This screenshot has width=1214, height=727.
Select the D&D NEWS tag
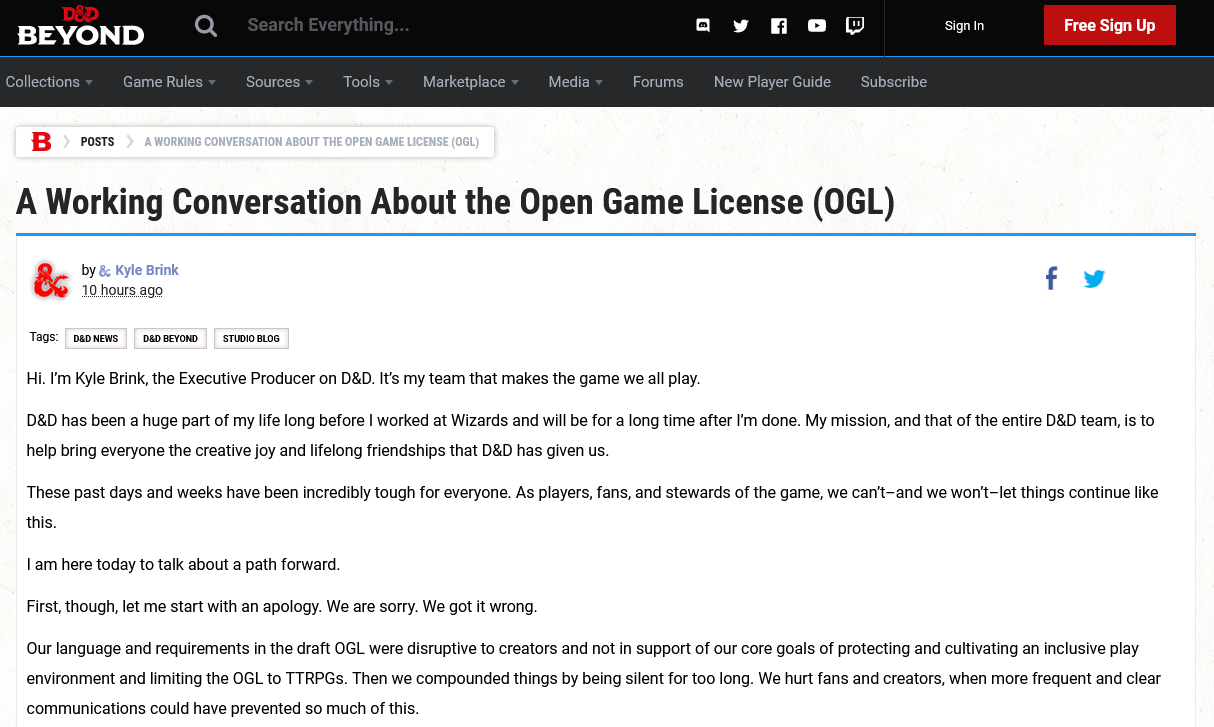96,339
